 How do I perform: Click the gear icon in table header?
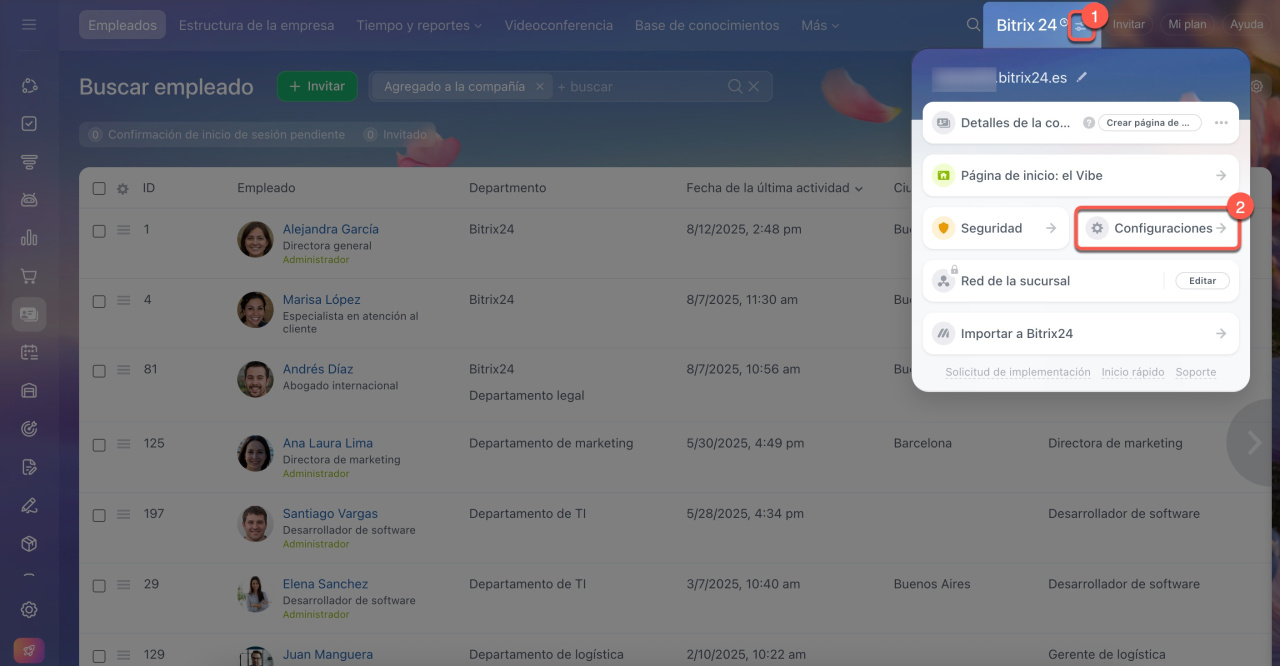pos(123,188)
